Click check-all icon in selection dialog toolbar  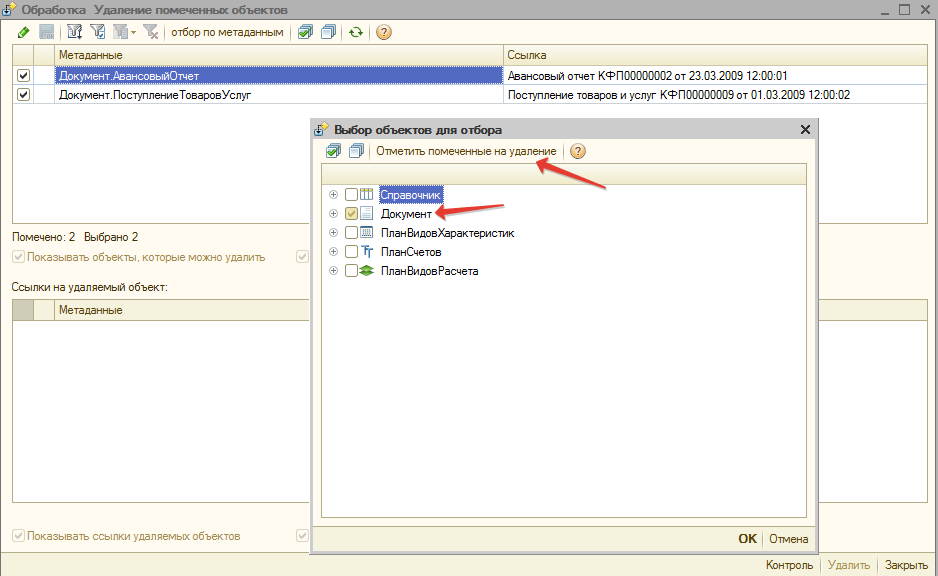(x=334, y=152)
